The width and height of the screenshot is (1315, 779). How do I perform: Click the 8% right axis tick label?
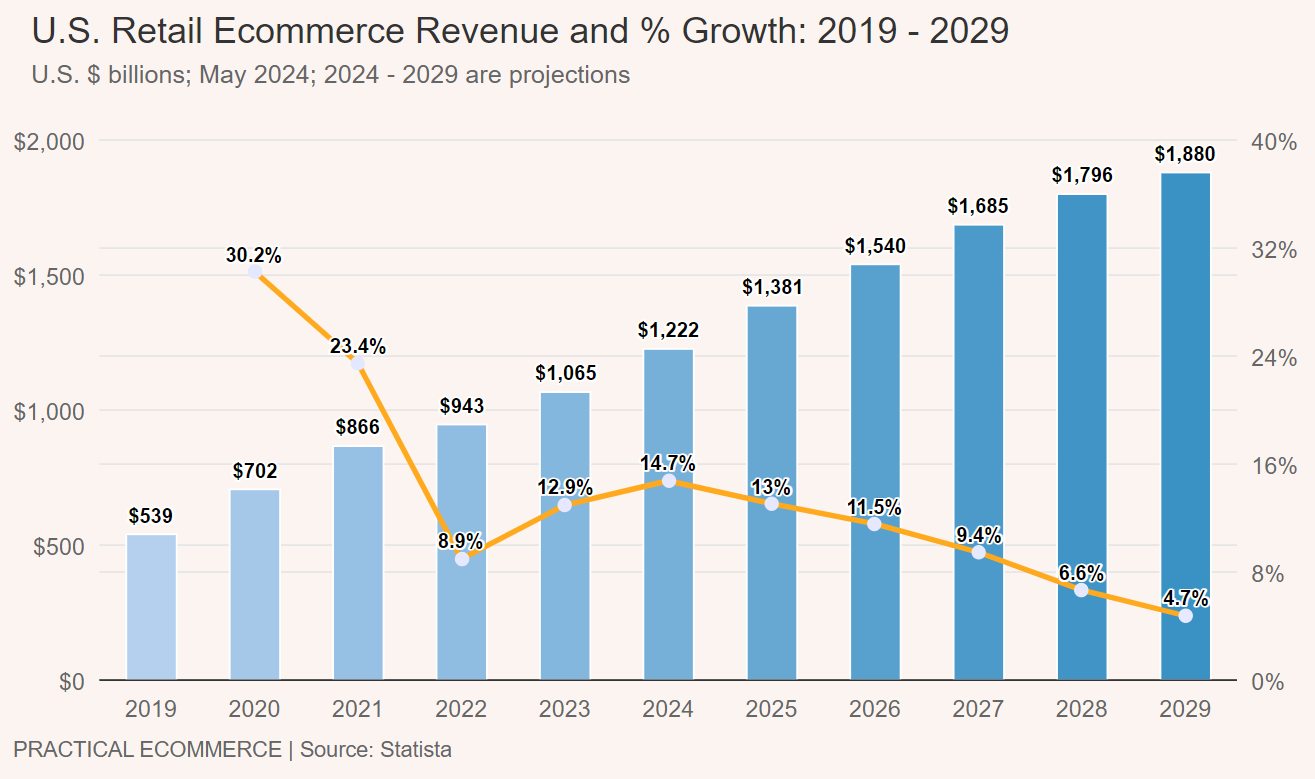point(1268,573)
